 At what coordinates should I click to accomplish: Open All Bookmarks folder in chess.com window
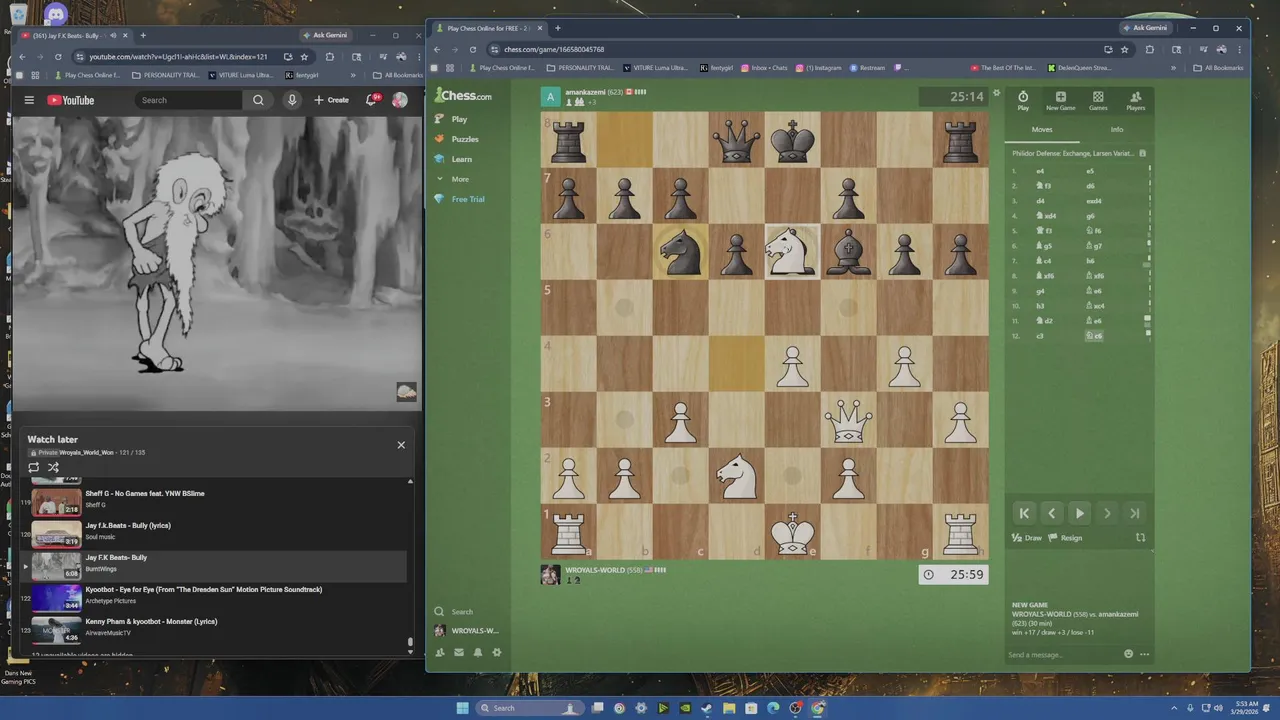tap(1219, 68)
